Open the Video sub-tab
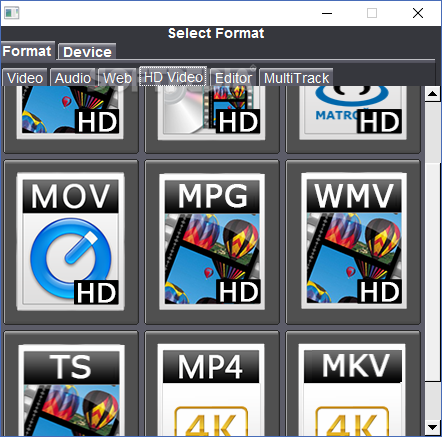The image size is (442, 437). pos(25,78)
